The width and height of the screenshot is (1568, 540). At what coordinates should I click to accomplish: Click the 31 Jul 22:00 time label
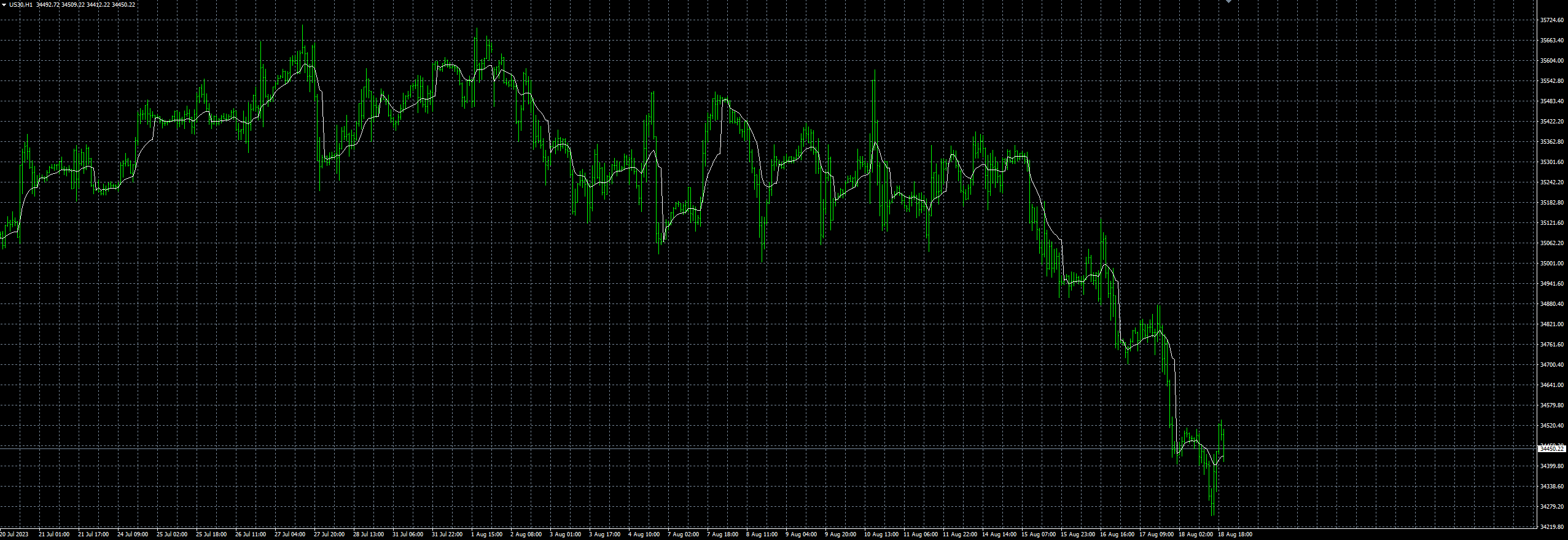pos(447,534)
